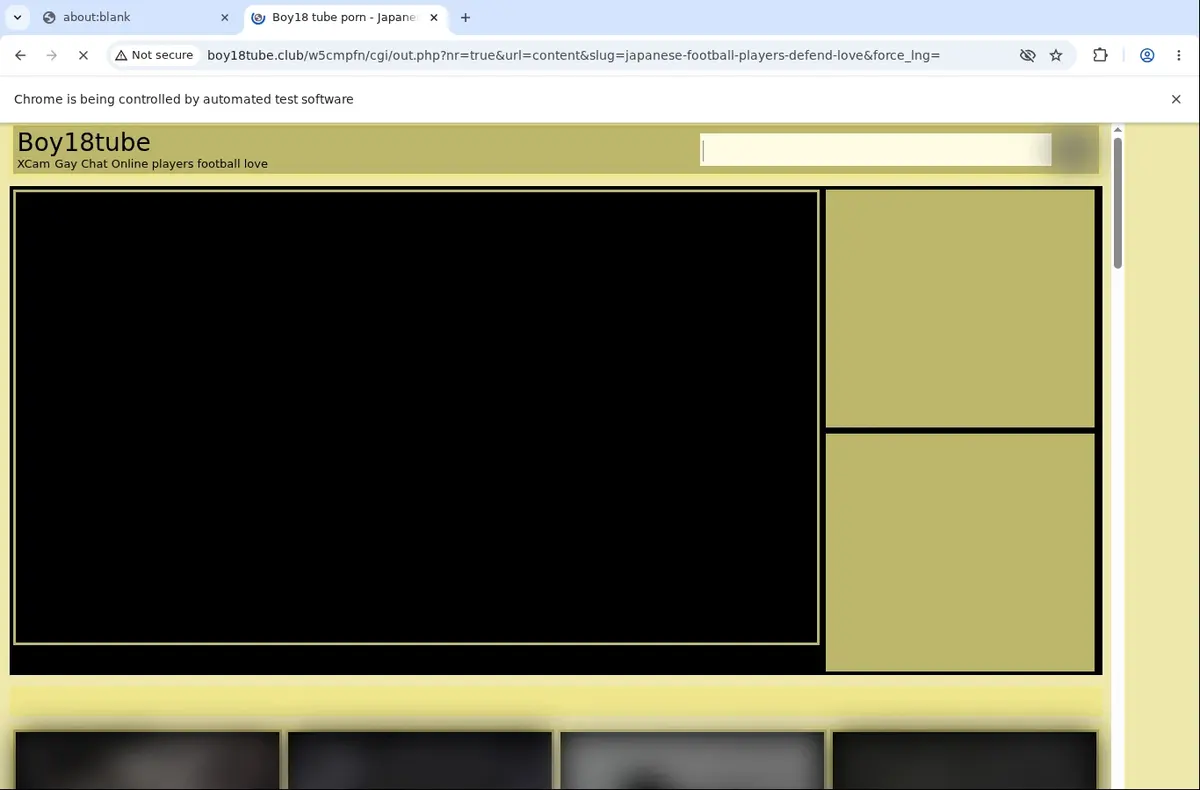Open the Extensions puzzle menu

tap(1100, 55)
